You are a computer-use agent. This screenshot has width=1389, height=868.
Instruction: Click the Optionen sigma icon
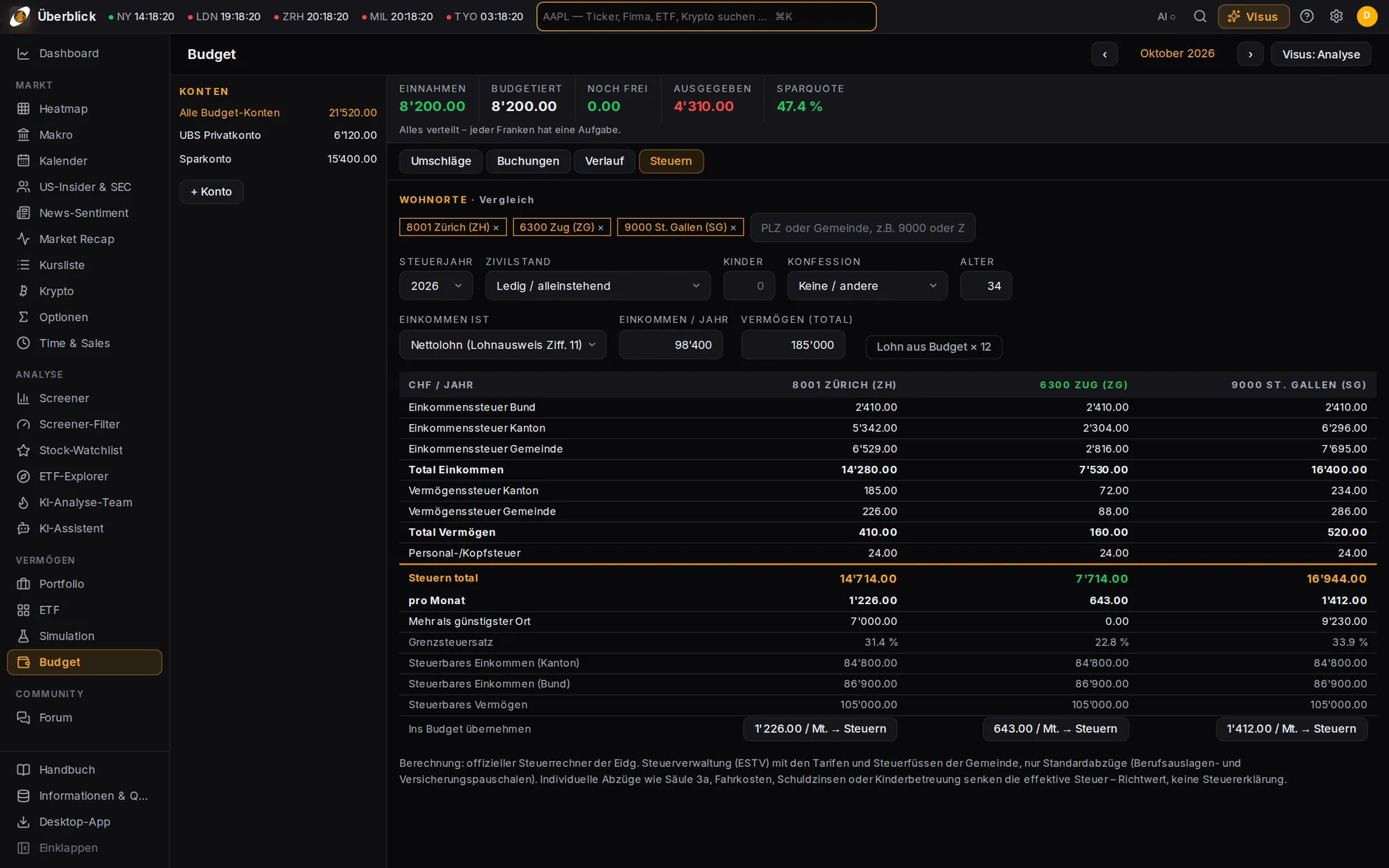[24, 317]
